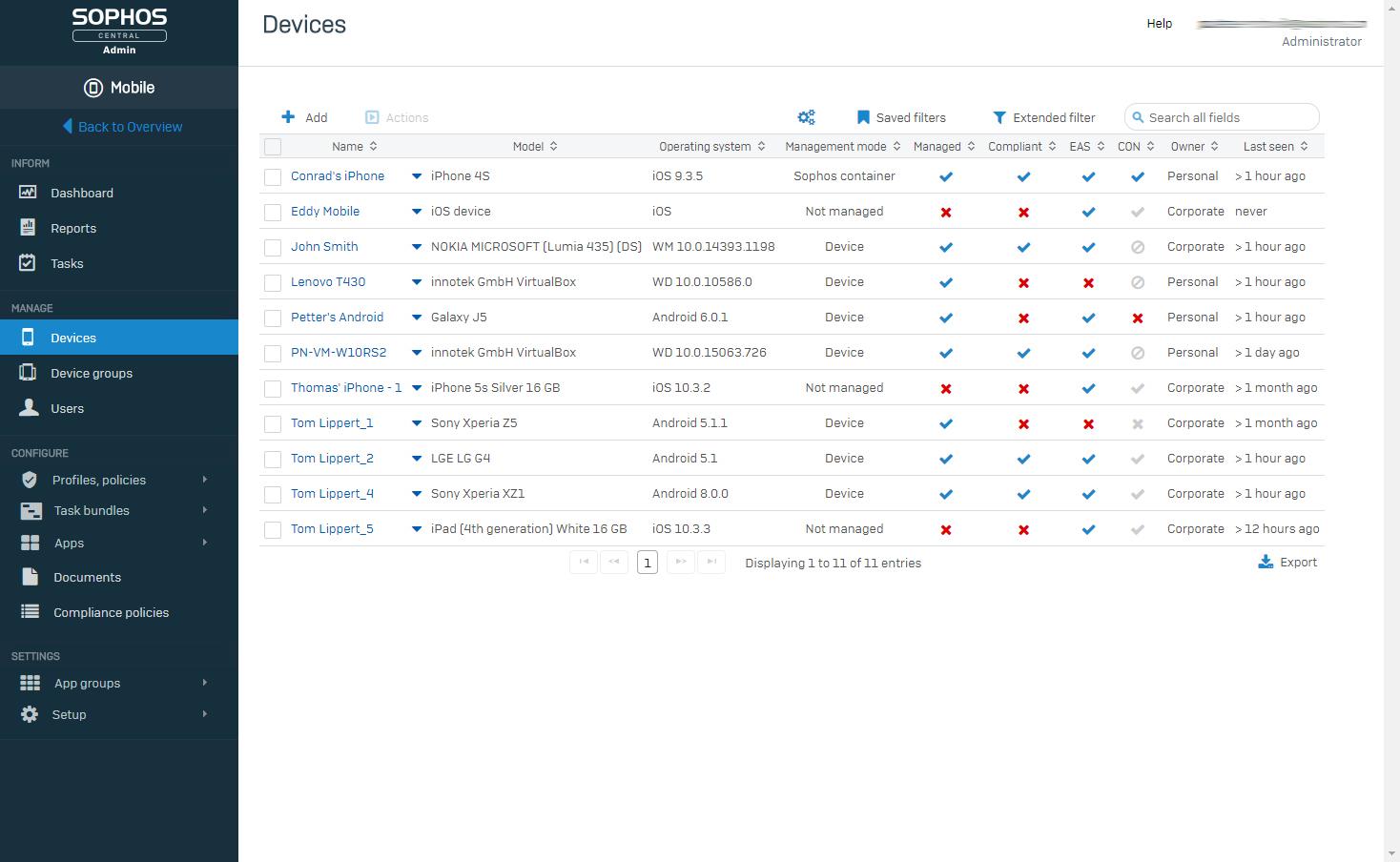Select checkbox for Conrad's iPhone
The height and width of the screenshot is (862, 1400).
tap(273, 176)
